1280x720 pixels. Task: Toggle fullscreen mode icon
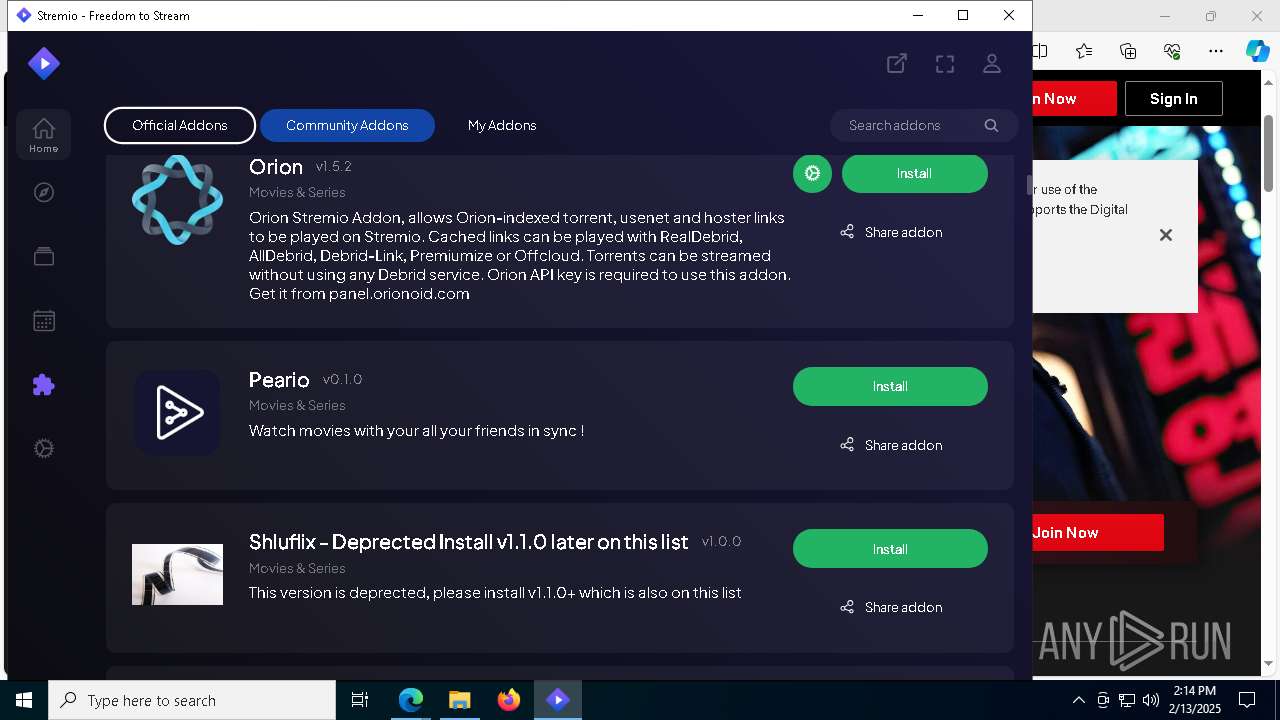945,64
